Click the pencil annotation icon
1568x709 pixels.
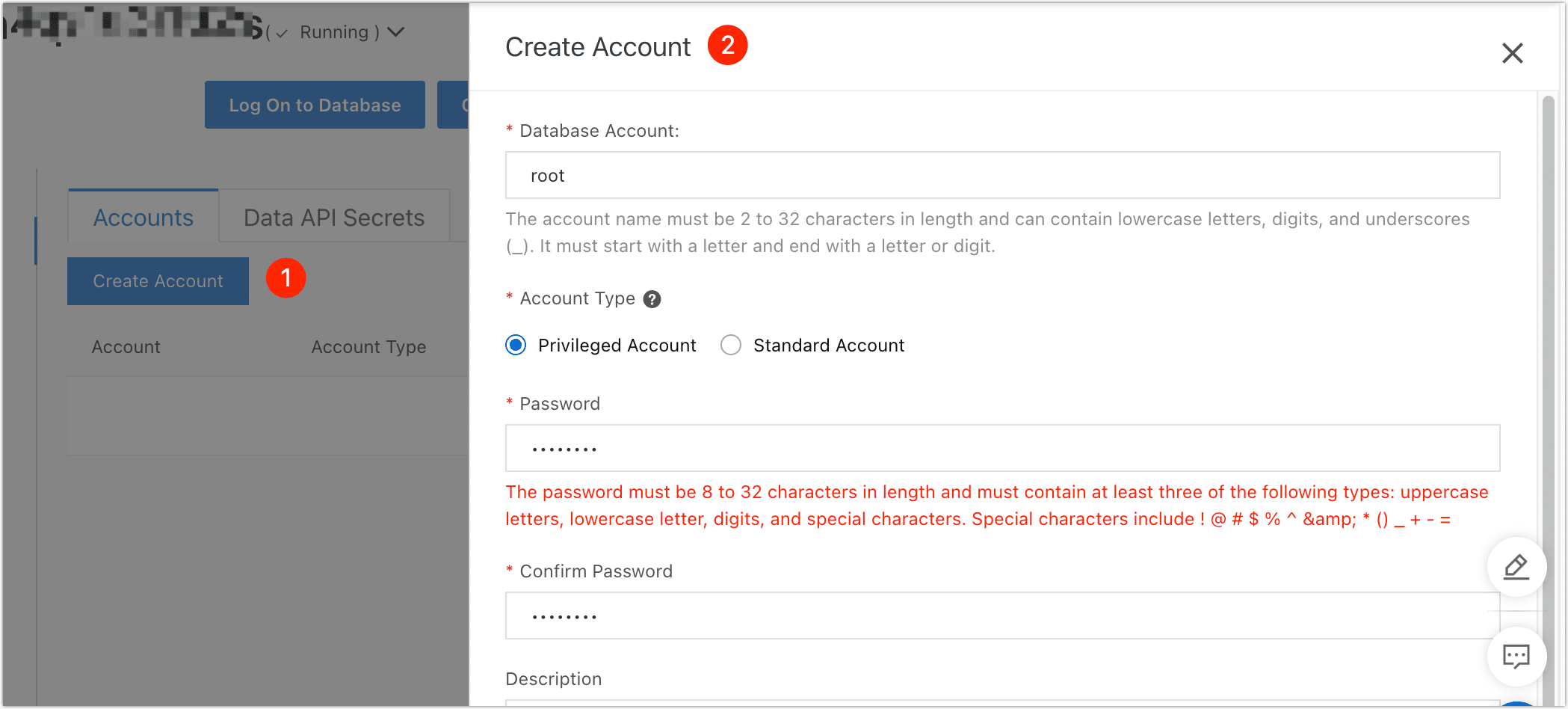point(1516,566)
